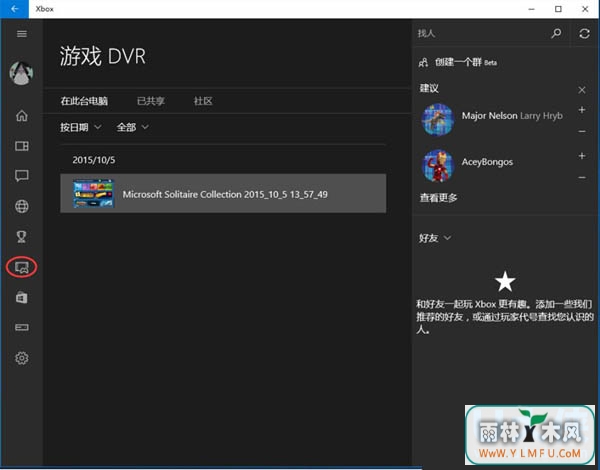This screenshot has height=470, width=600.
Task: Close the Xbox window
Action: (x=585, y=9)
